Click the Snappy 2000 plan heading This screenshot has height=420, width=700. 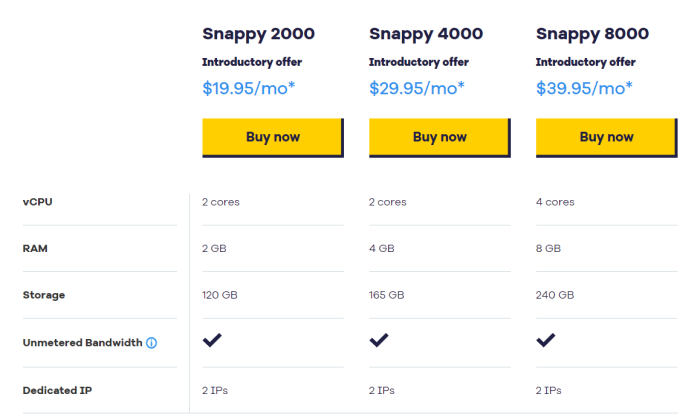(x=258, y=34)
